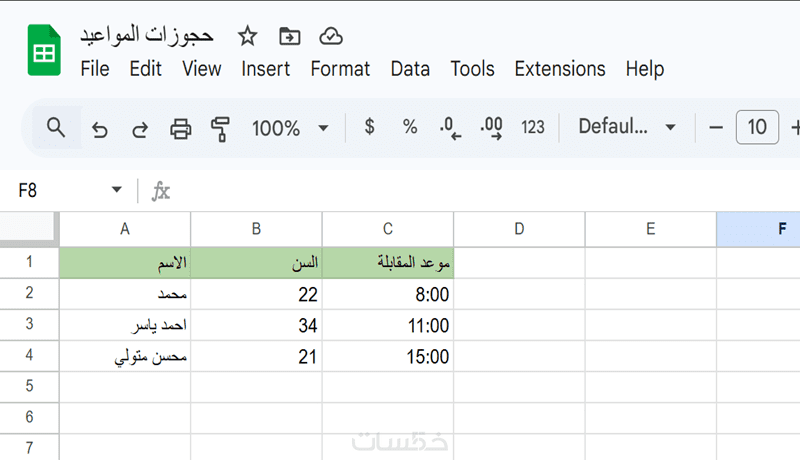Click the undo arrow icon
This screenshot has width=800, height=460.
(99, 128)
